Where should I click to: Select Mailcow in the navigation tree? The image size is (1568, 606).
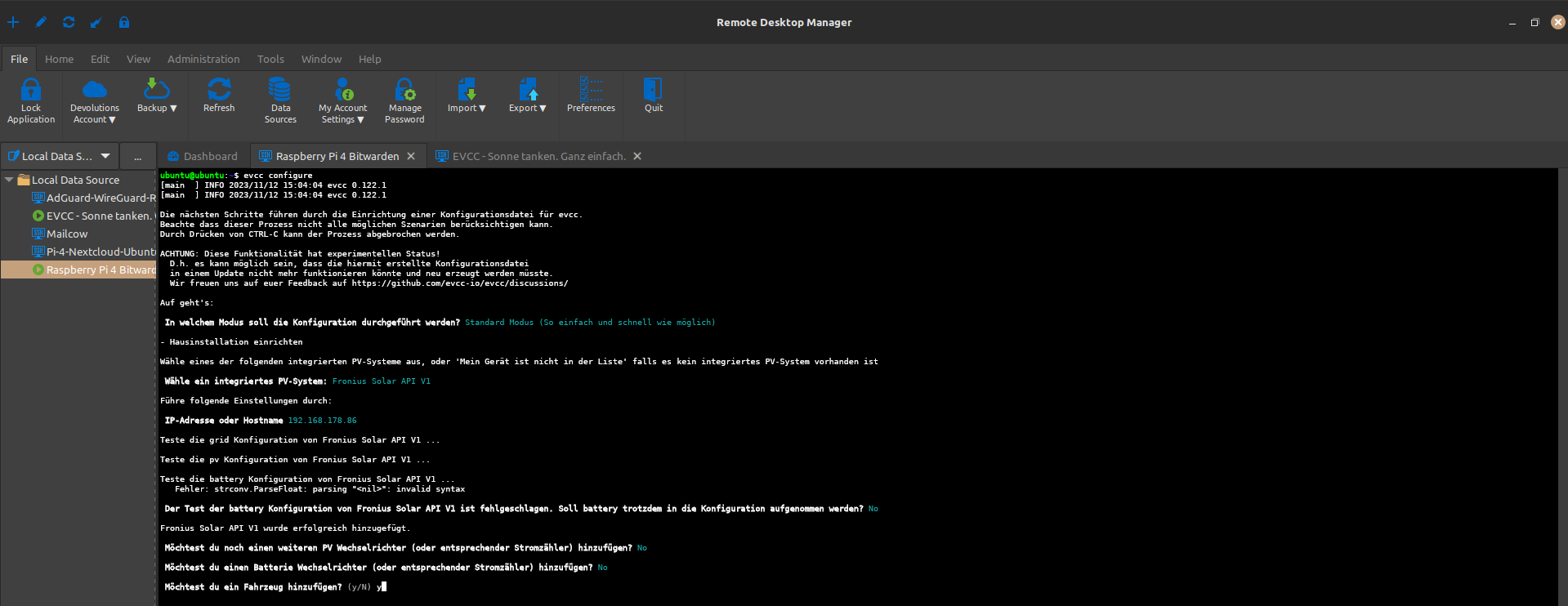[66, 234]
